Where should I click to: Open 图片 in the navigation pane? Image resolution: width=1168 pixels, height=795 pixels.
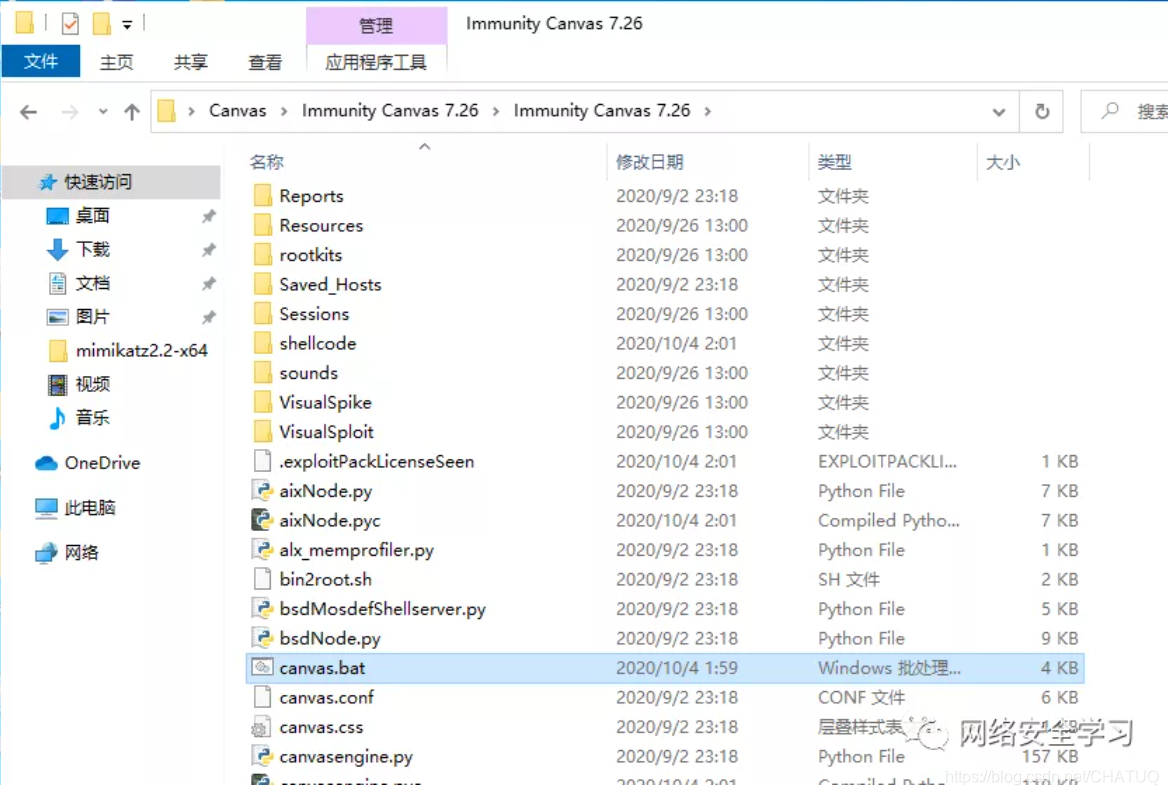(x=92, y=317)
